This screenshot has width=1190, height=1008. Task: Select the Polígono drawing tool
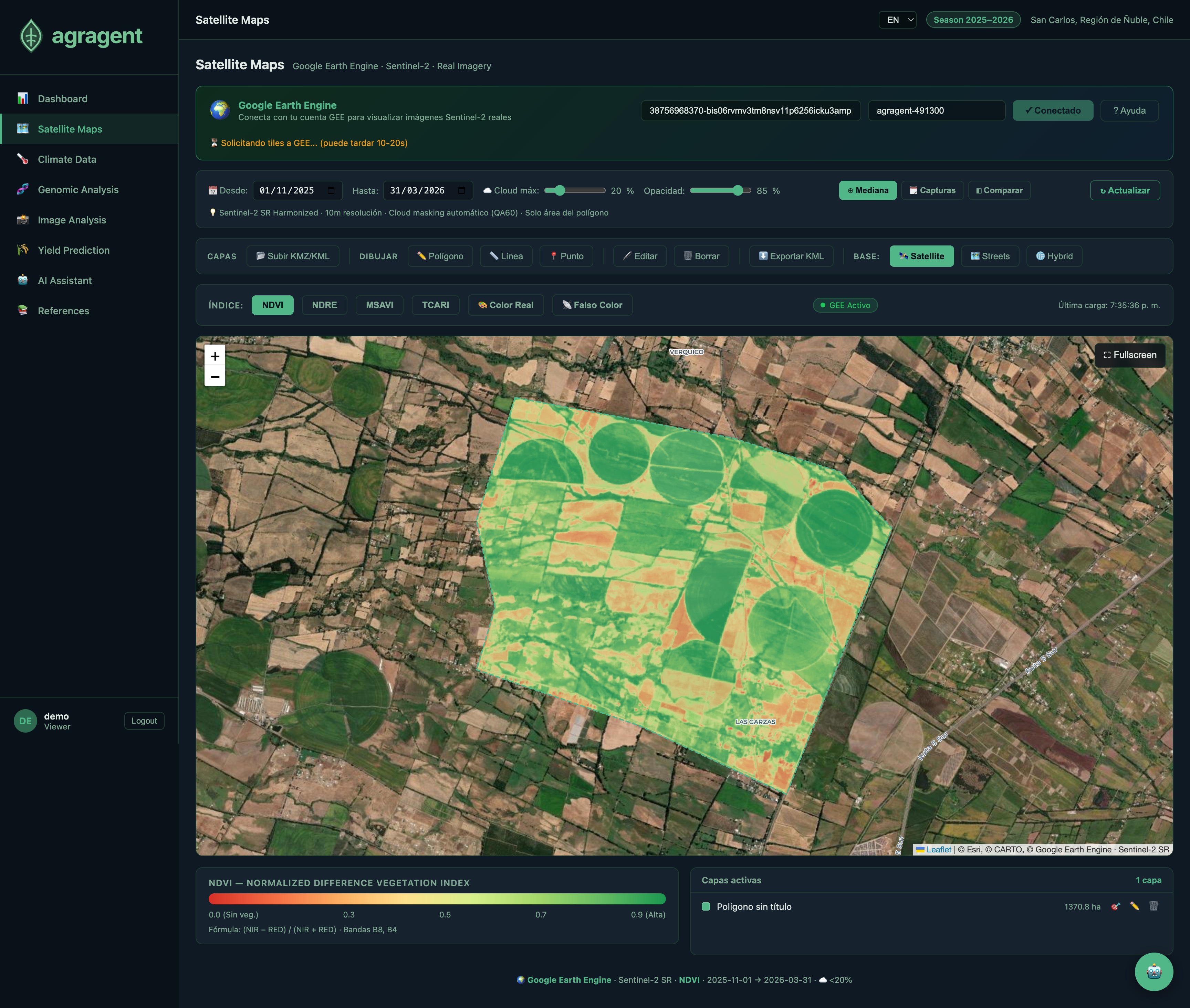[x=440, y=256]
